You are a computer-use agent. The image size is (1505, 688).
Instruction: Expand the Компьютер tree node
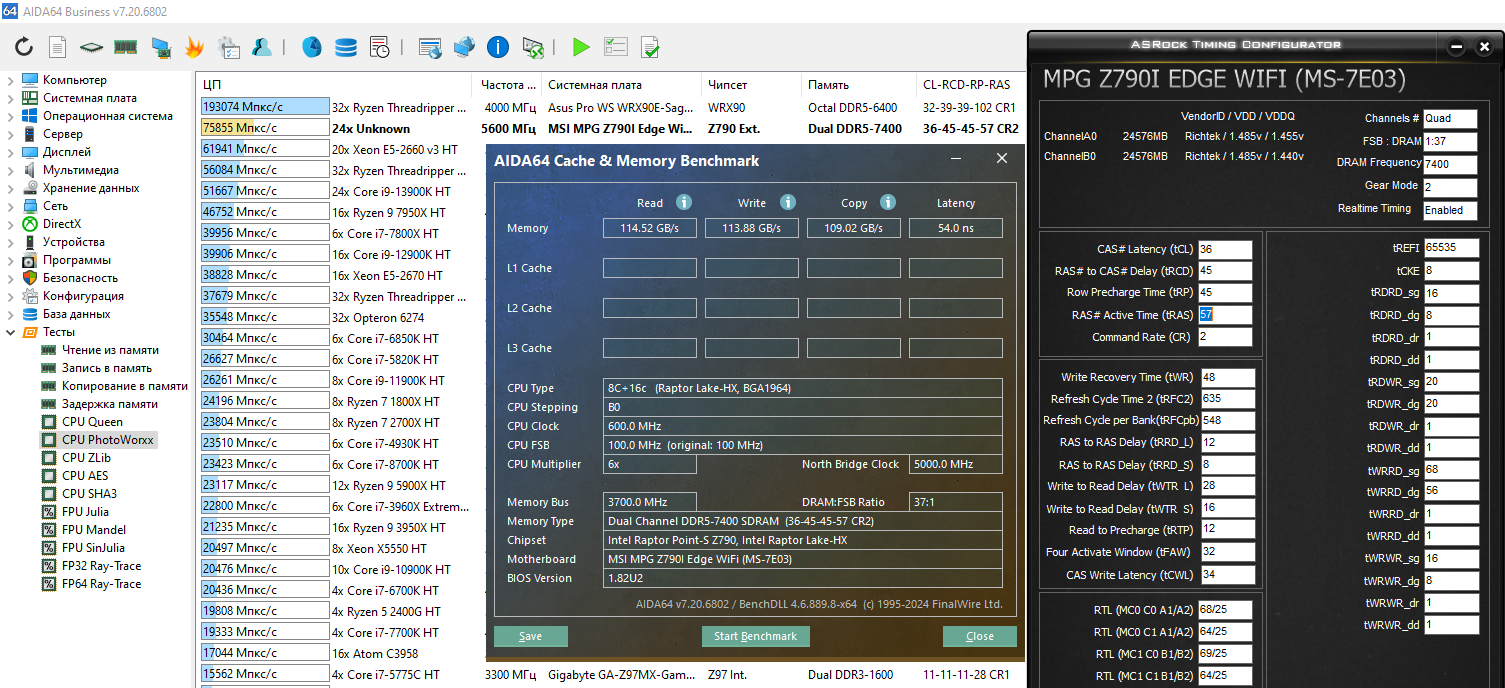10,80
